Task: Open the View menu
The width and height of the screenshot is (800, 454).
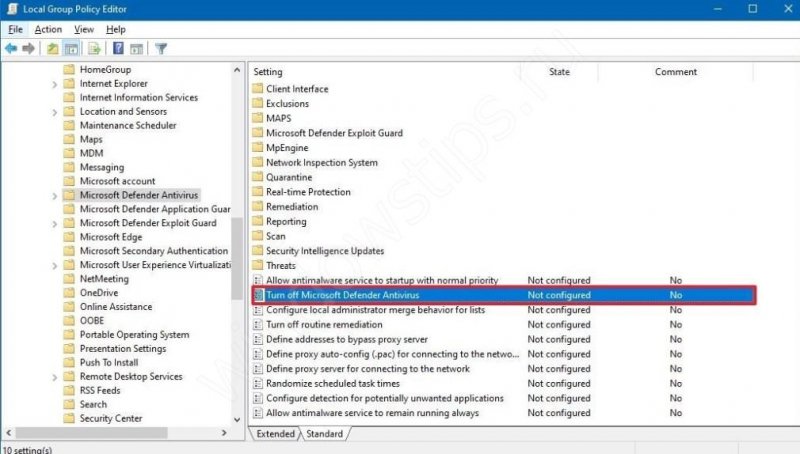Action: point(84,30)
